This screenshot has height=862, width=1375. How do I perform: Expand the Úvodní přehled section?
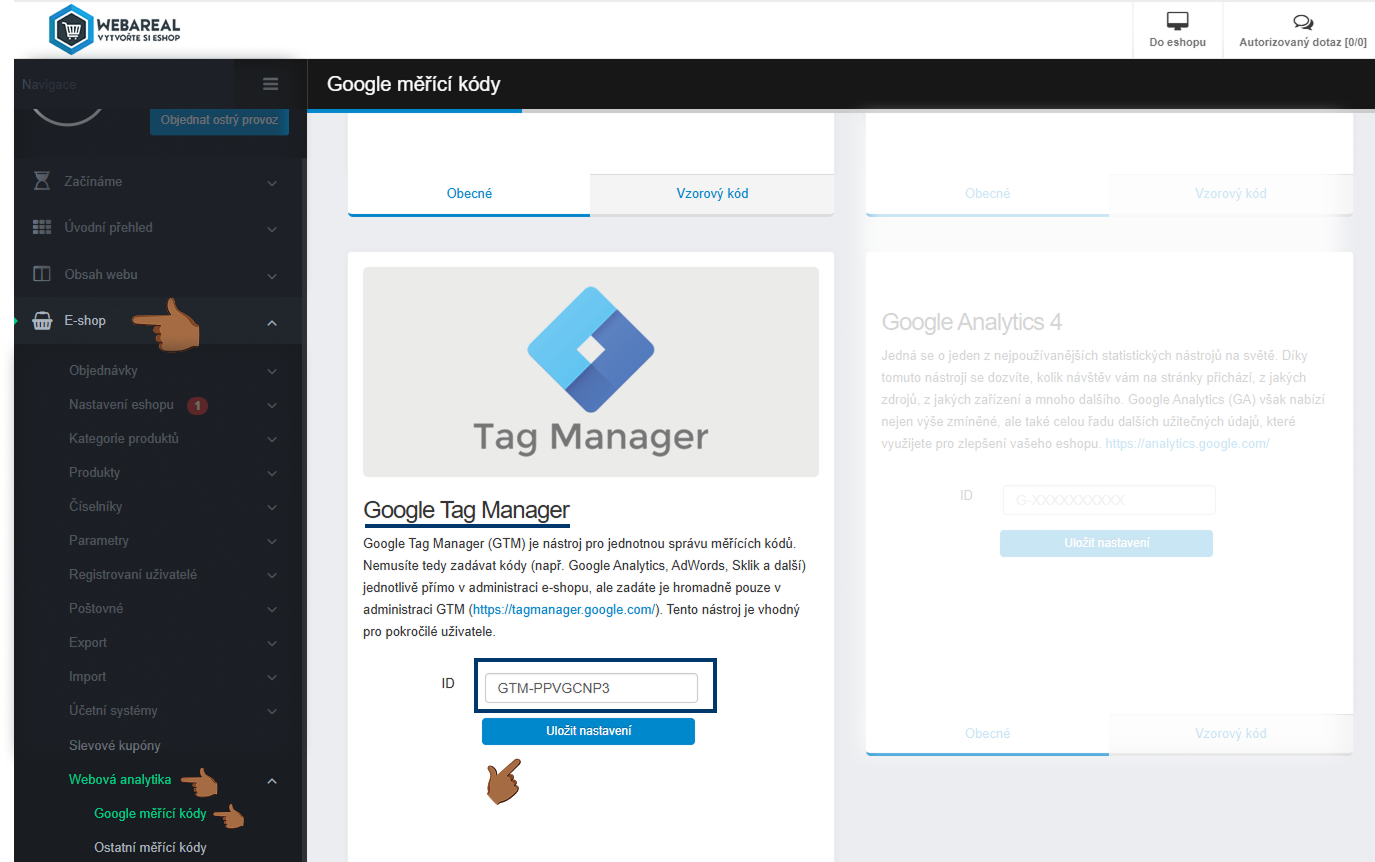click(x=271, y=229)
